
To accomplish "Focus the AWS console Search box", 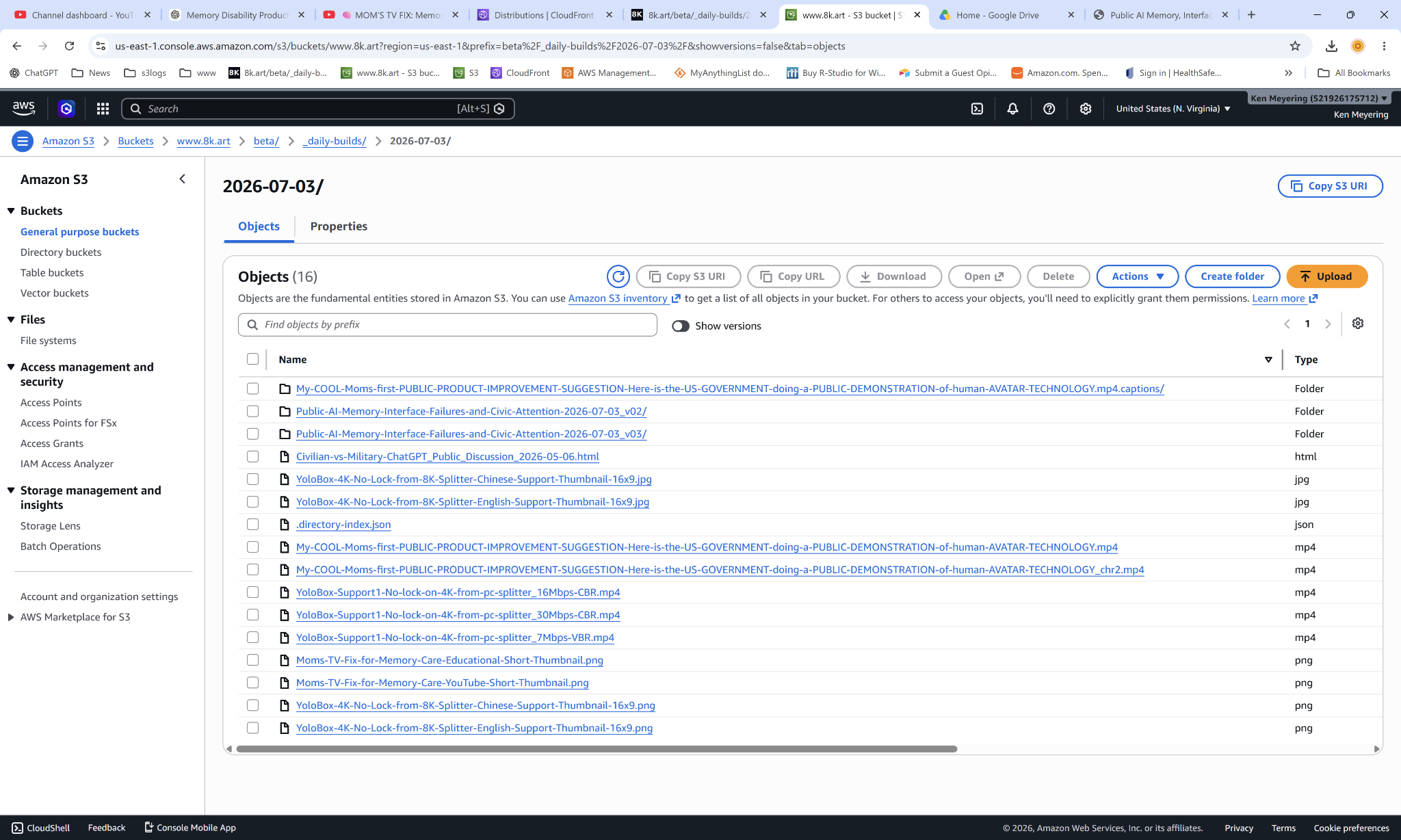I will (317, 109).
